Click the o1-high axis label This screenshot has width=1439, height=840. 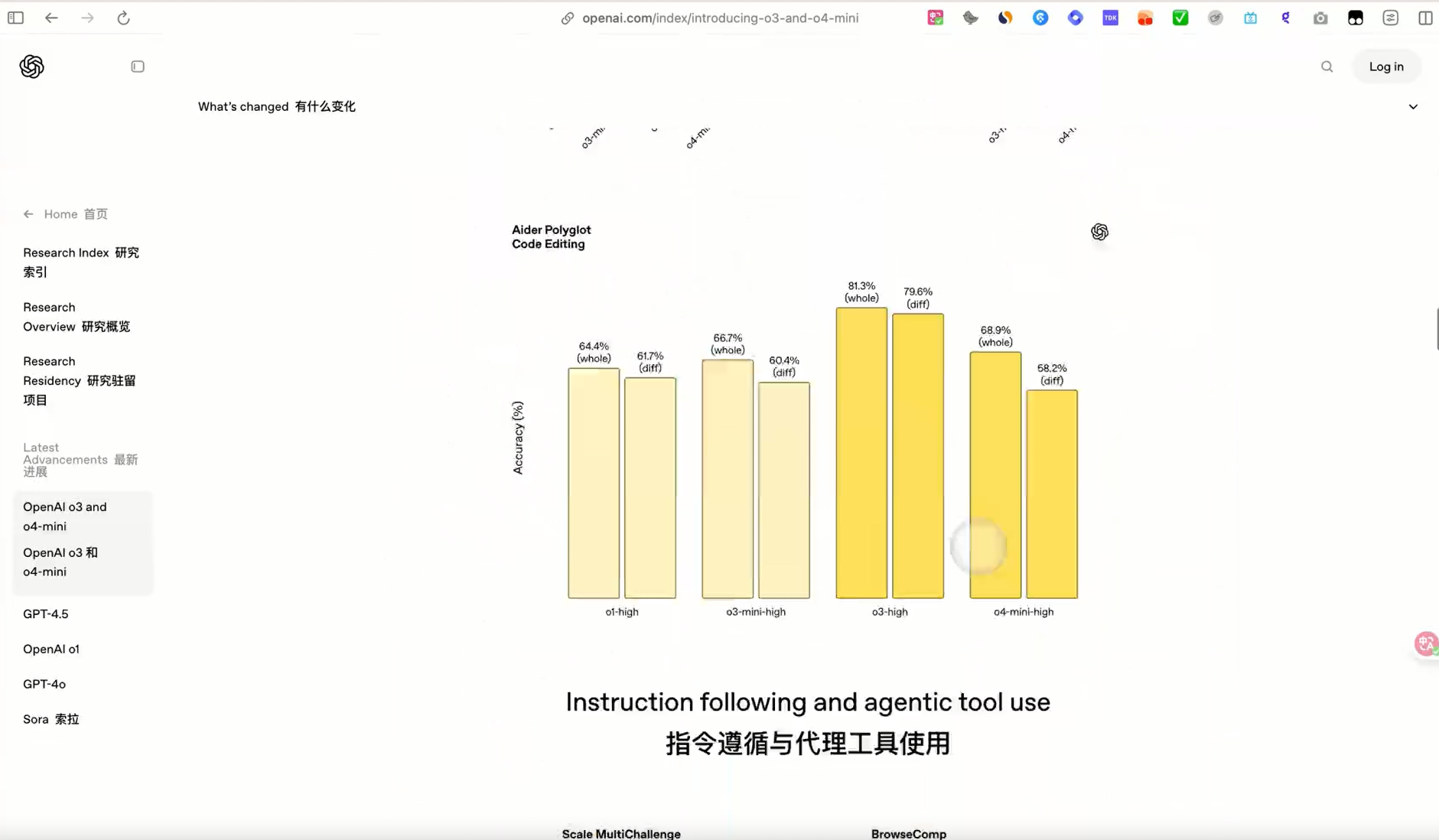[x=622, y=611]
